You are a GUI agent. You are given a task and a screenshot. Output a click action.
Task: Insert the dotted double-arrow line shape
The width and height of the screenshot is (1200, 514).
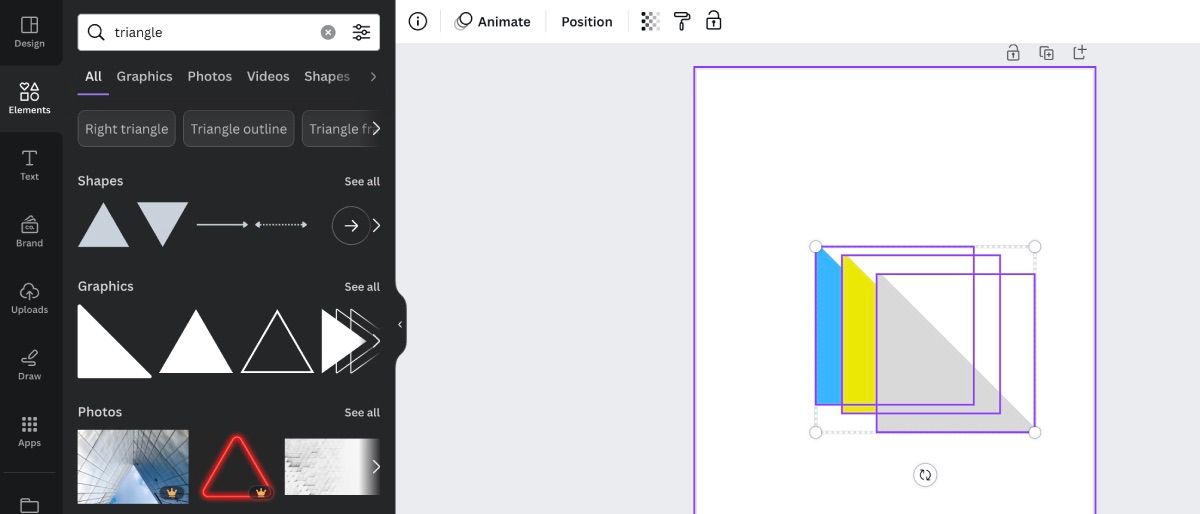click(281, 225)
